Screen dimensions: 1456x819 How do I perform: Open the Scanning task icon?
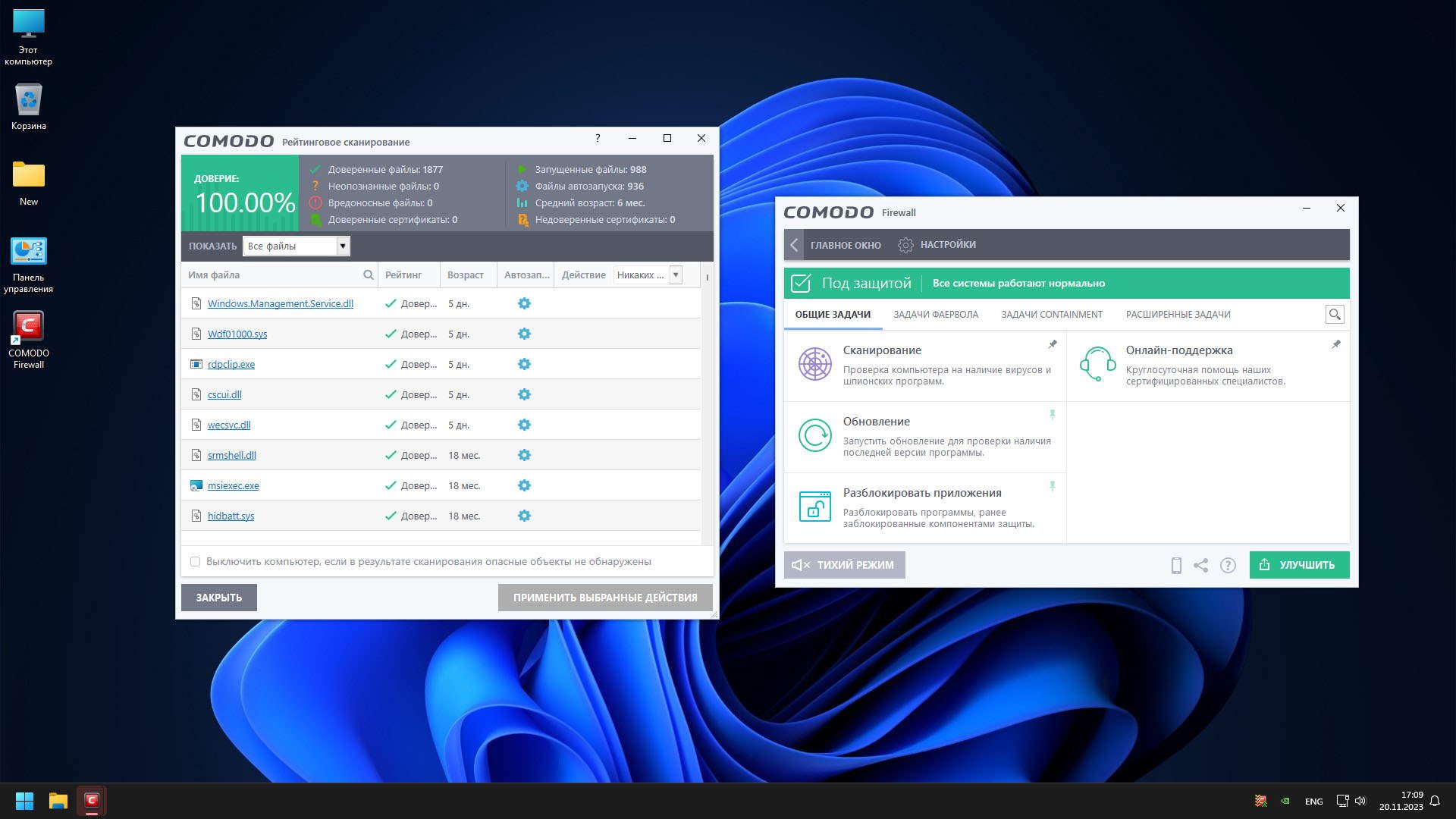(x=814, y=365)
